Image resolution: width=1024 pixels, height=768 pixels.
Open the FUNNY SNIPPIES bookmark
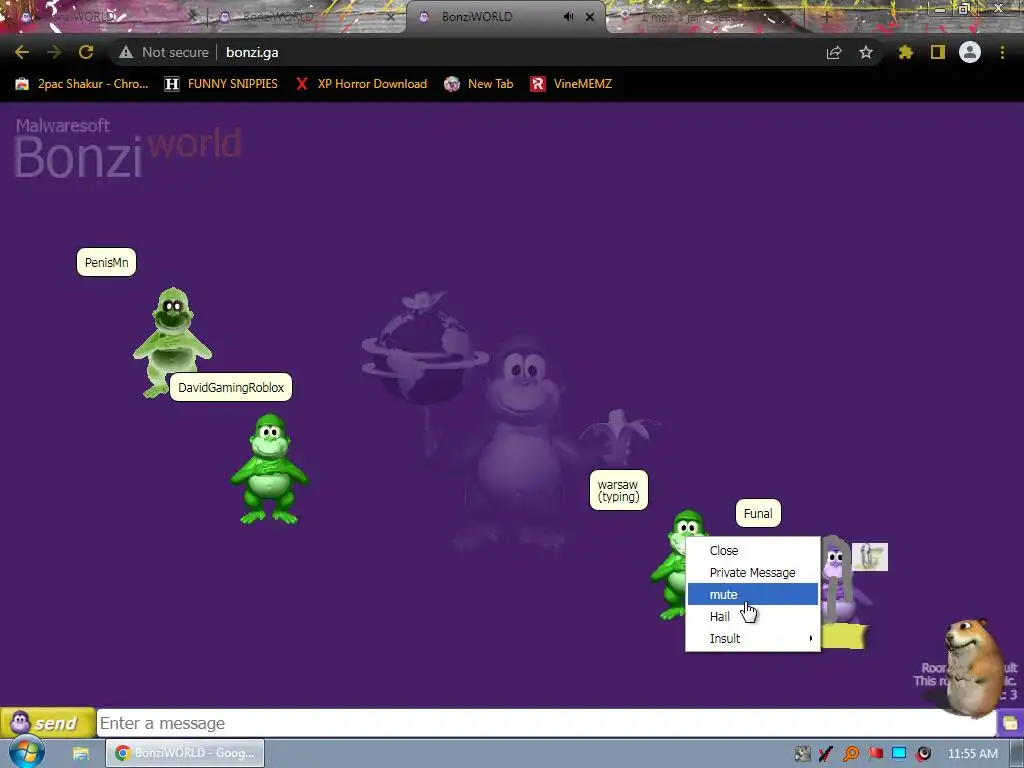pyautogui.click(x=221, y=84)
